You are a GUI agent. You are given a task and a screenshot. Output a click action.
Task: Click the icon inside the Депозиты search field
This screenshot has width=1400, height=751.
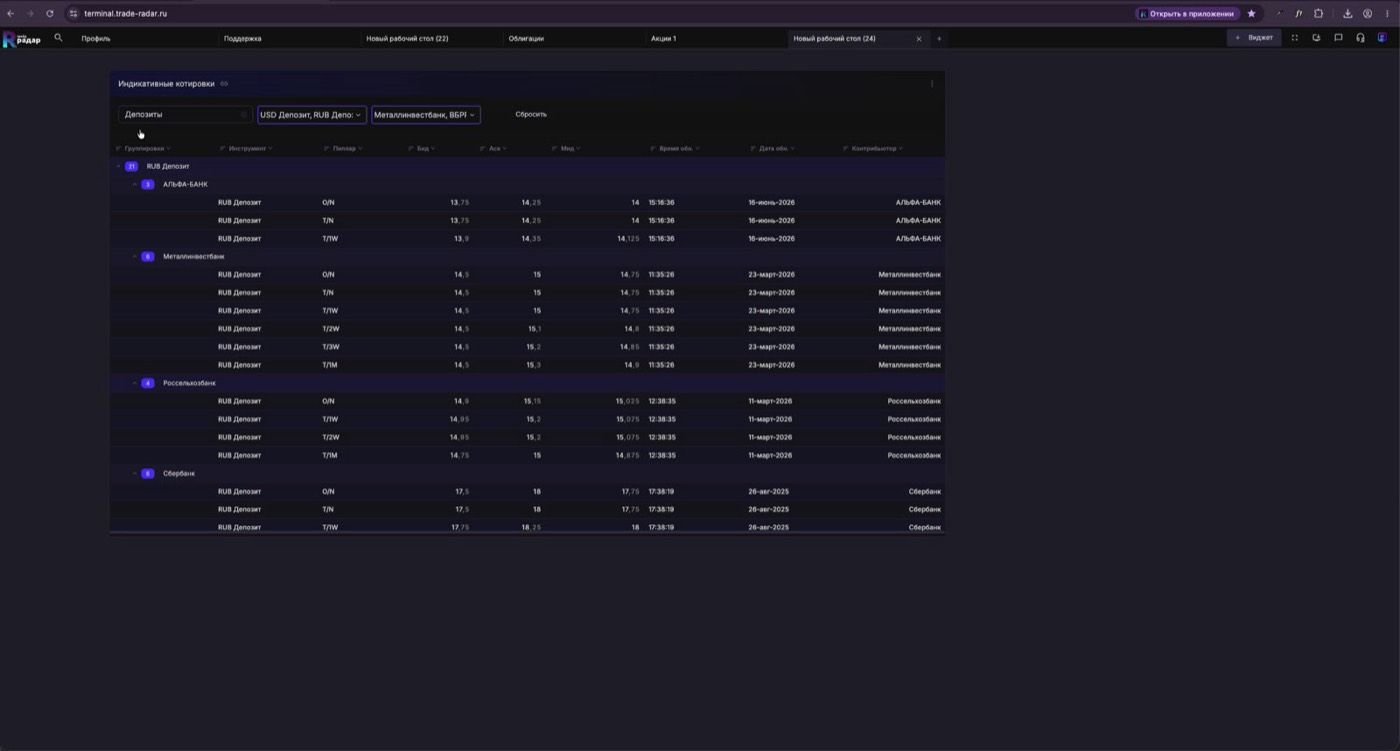(243, 115)
